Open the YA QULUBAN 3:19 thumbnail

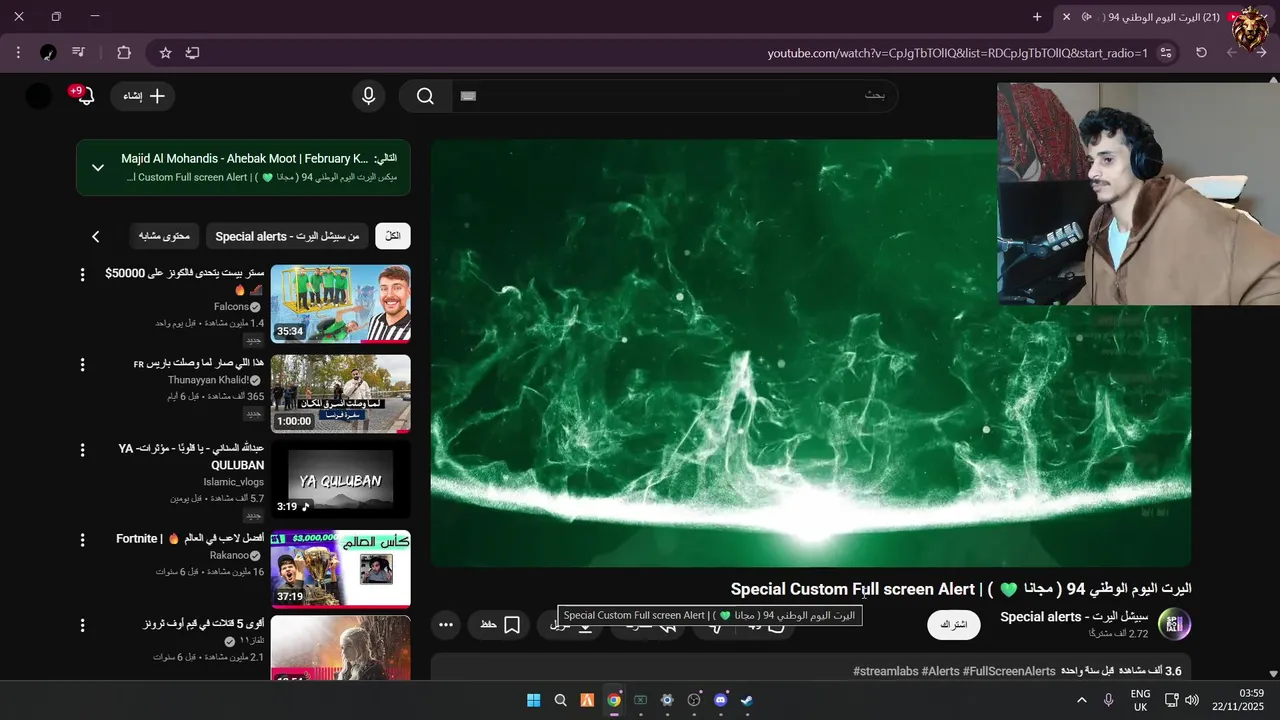340,480
